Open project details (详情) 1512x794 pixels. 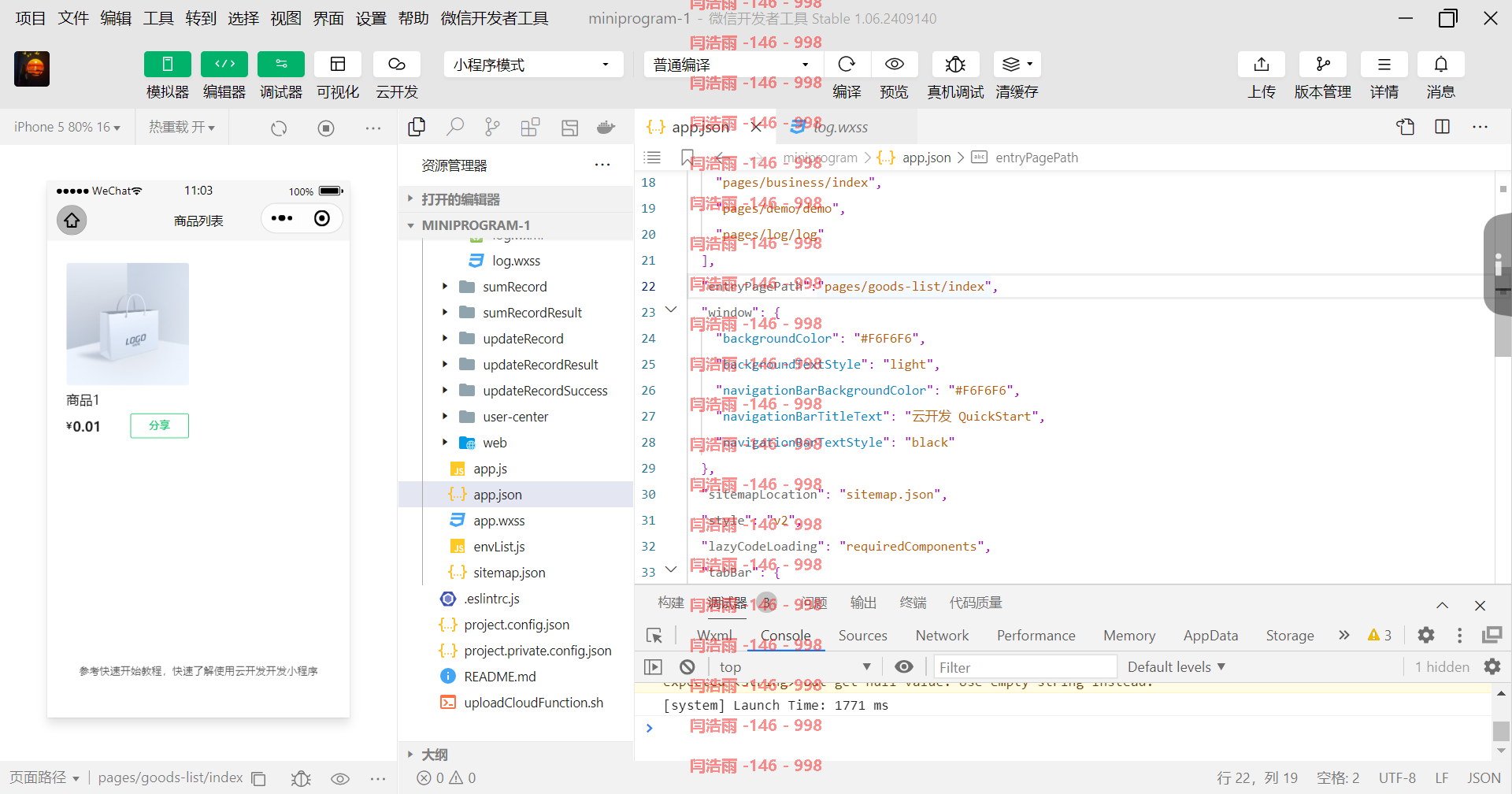click(x=1384, y=65)
